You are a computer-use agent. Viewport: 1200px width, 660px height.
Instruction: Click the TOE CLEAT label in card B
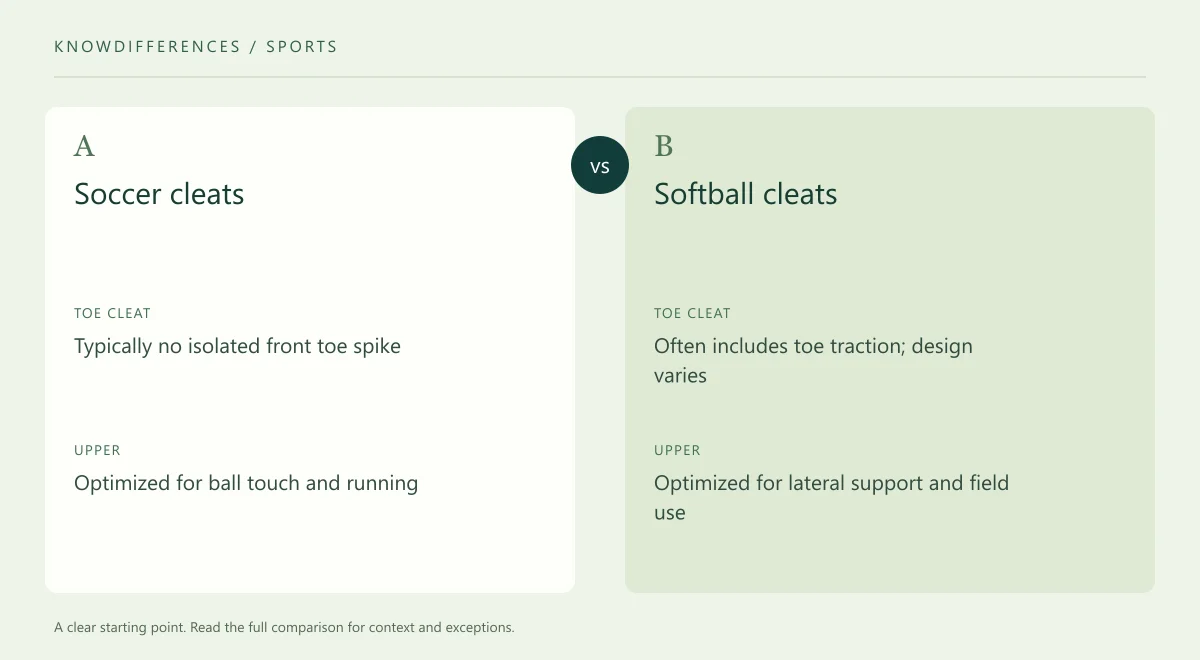pos(692,313)
